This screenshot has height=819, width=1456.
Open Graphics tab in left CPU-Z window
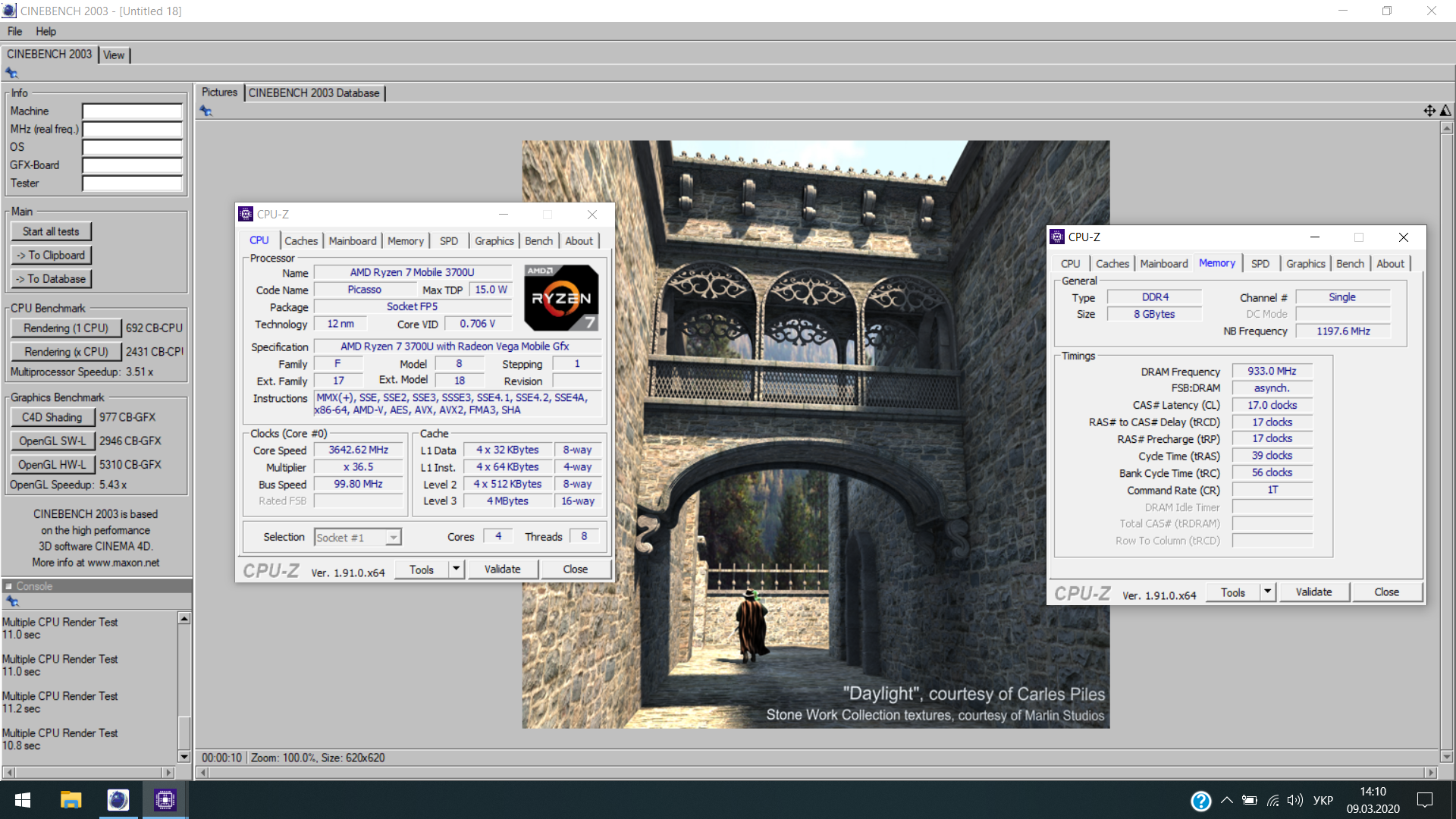[x=494, y=240]
